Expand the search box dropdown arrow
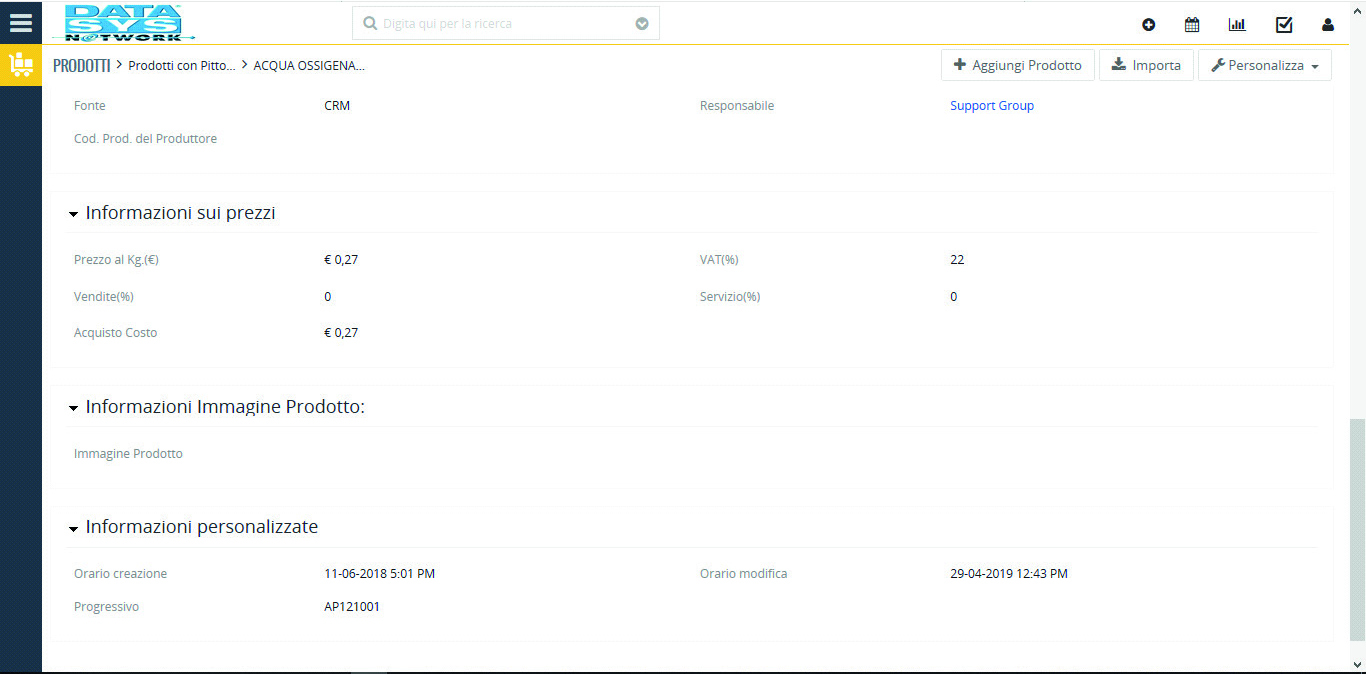 coord(642,23)
